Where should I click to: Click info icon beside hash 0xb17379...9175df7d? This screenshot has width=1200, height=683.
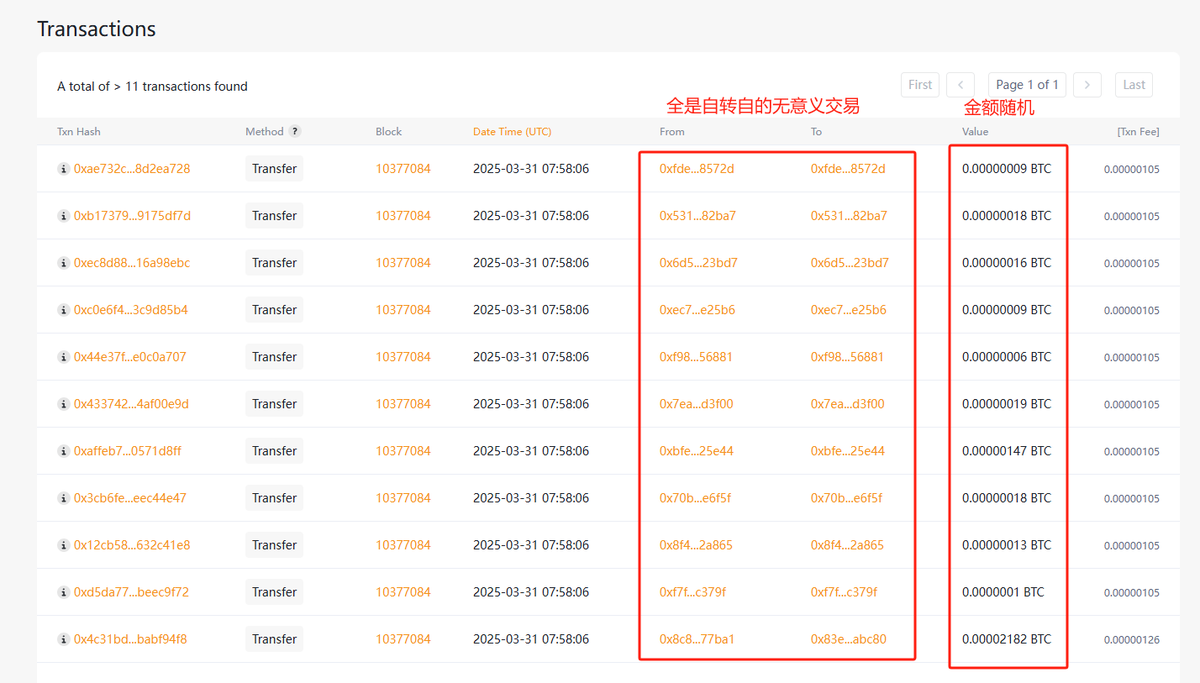pyautogui.click(x=63, y=216)
